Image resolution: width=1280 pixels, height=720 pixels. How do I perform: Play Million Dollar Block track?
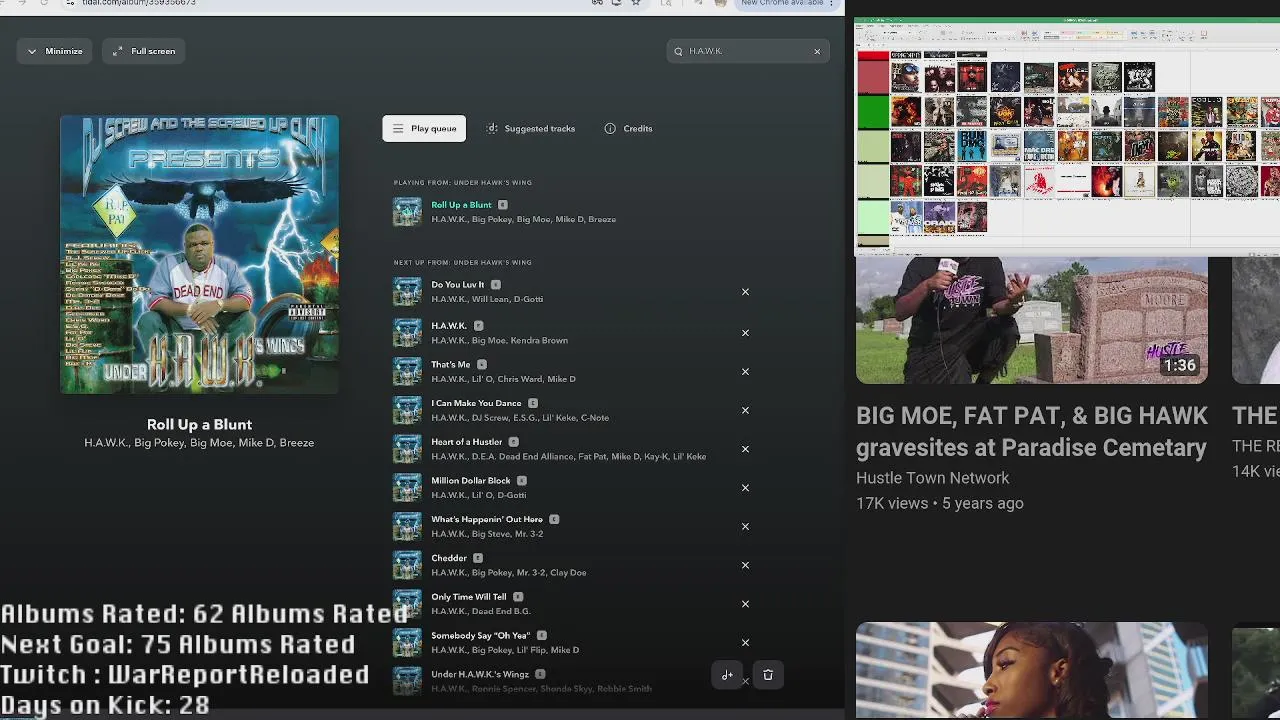pyautogui.click(x=470, y=481)
